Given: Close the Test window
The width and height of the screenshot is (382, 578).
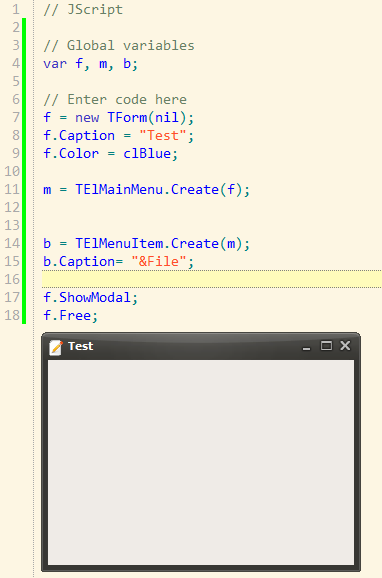Looking at the screenshot, I should [345, 346].
